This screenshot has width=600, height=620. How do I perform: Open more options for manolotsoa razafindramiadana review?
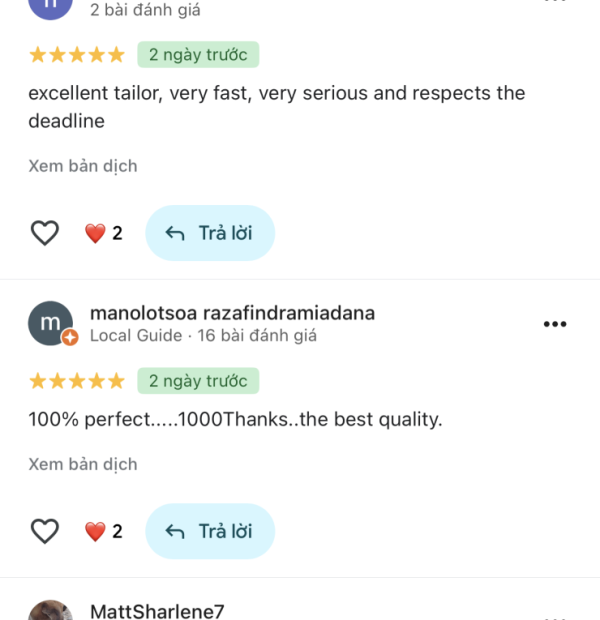[554, 324]
